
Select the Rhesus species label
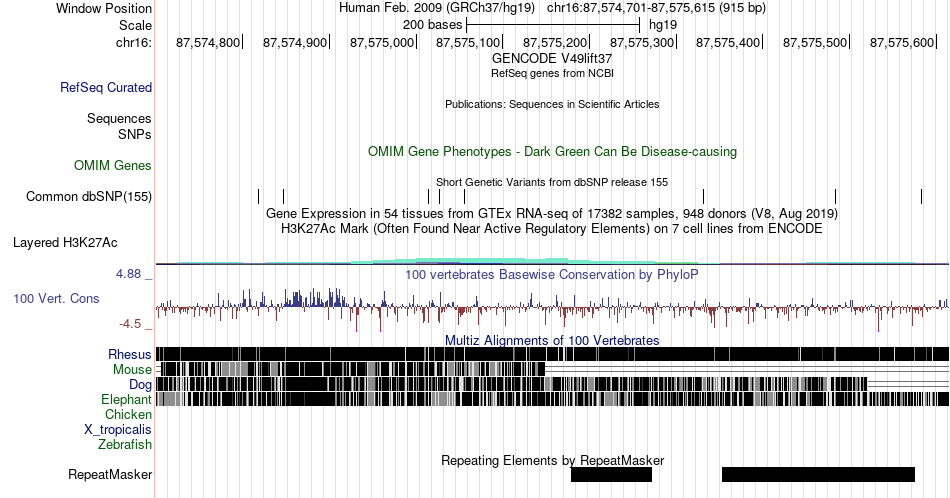130,354
